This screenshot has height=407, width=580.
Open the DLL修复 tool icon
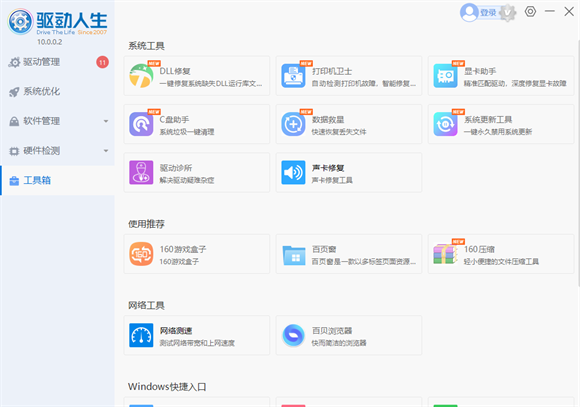[x=141, y=75]
